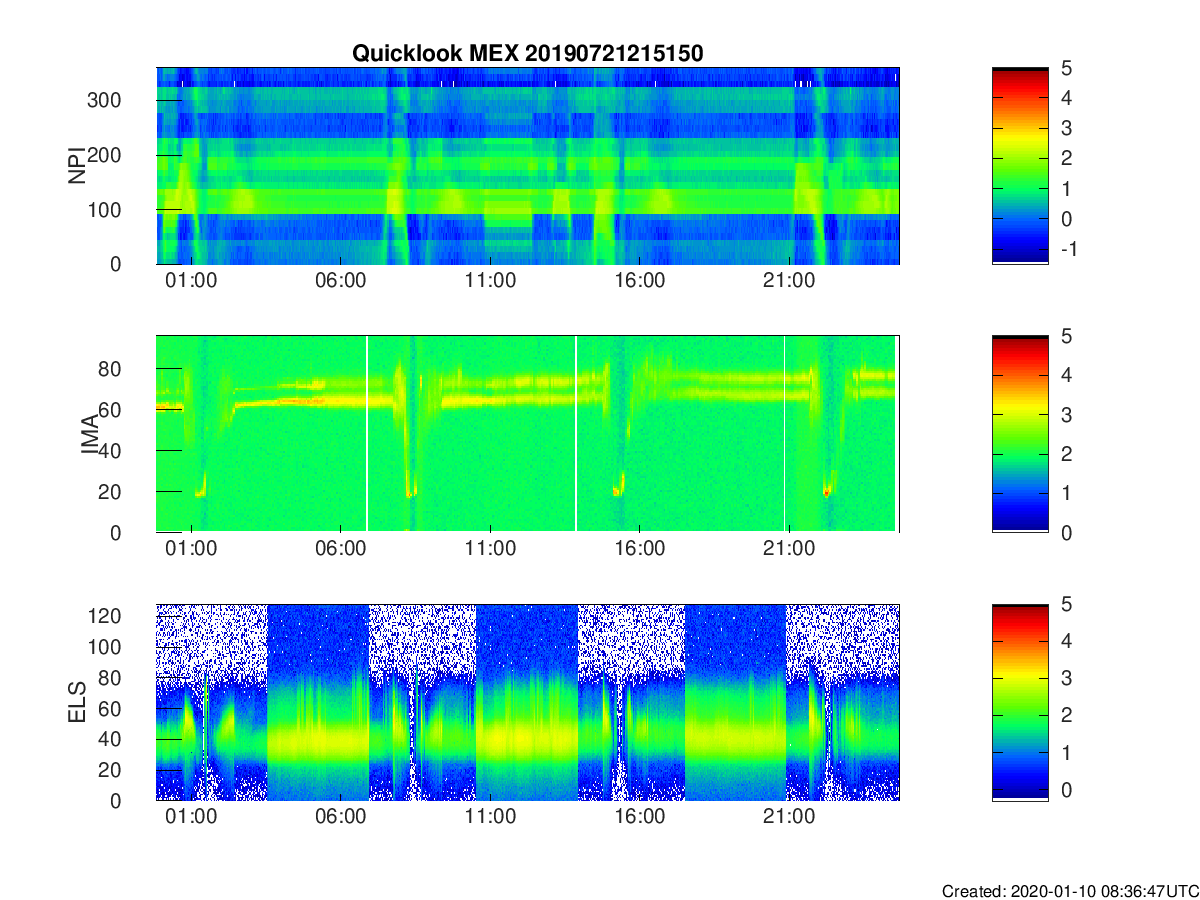Click the NPI panel's colorbar

click(1020, 166)
